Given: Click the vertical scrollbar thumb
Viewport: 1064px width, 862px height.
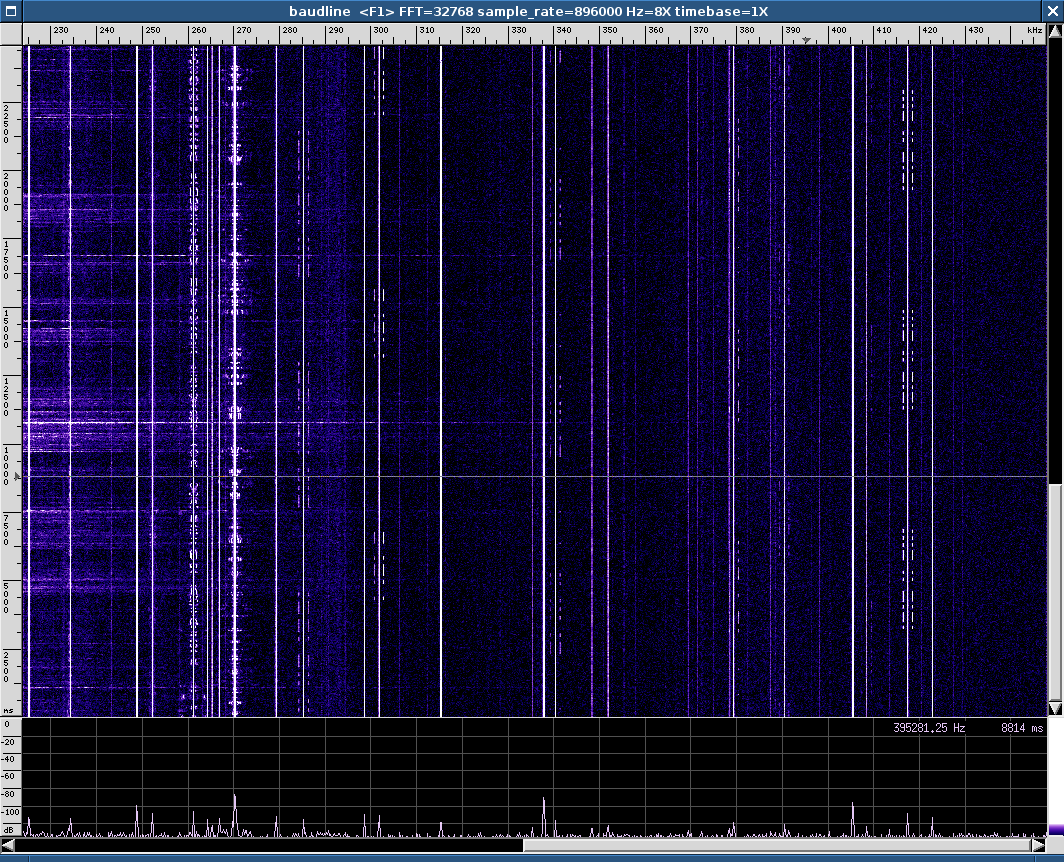Looking at the screenshot, I should tap(1055, 592).
